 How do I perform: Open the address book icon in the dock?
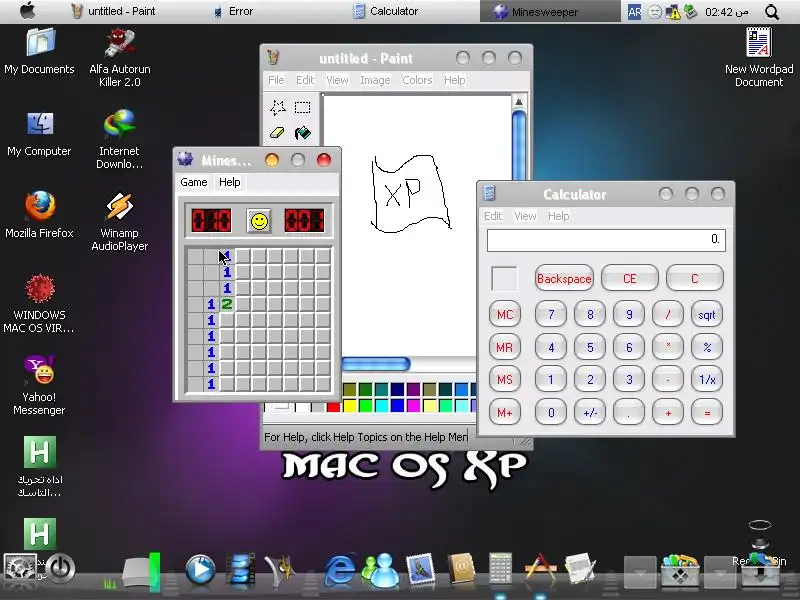461,568
